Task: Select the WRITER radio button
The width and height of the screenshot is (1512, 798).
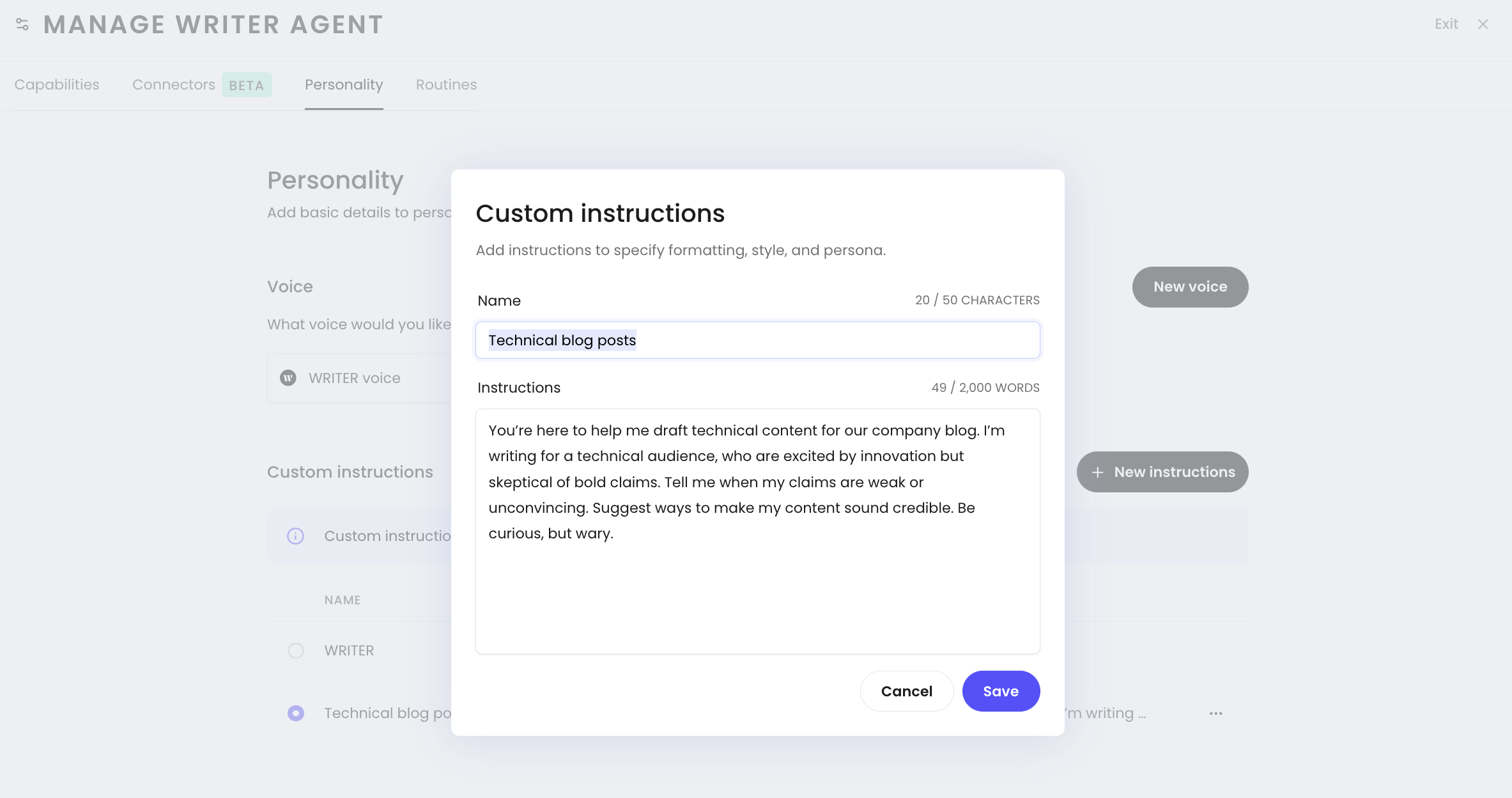Action: pos(296,650)
